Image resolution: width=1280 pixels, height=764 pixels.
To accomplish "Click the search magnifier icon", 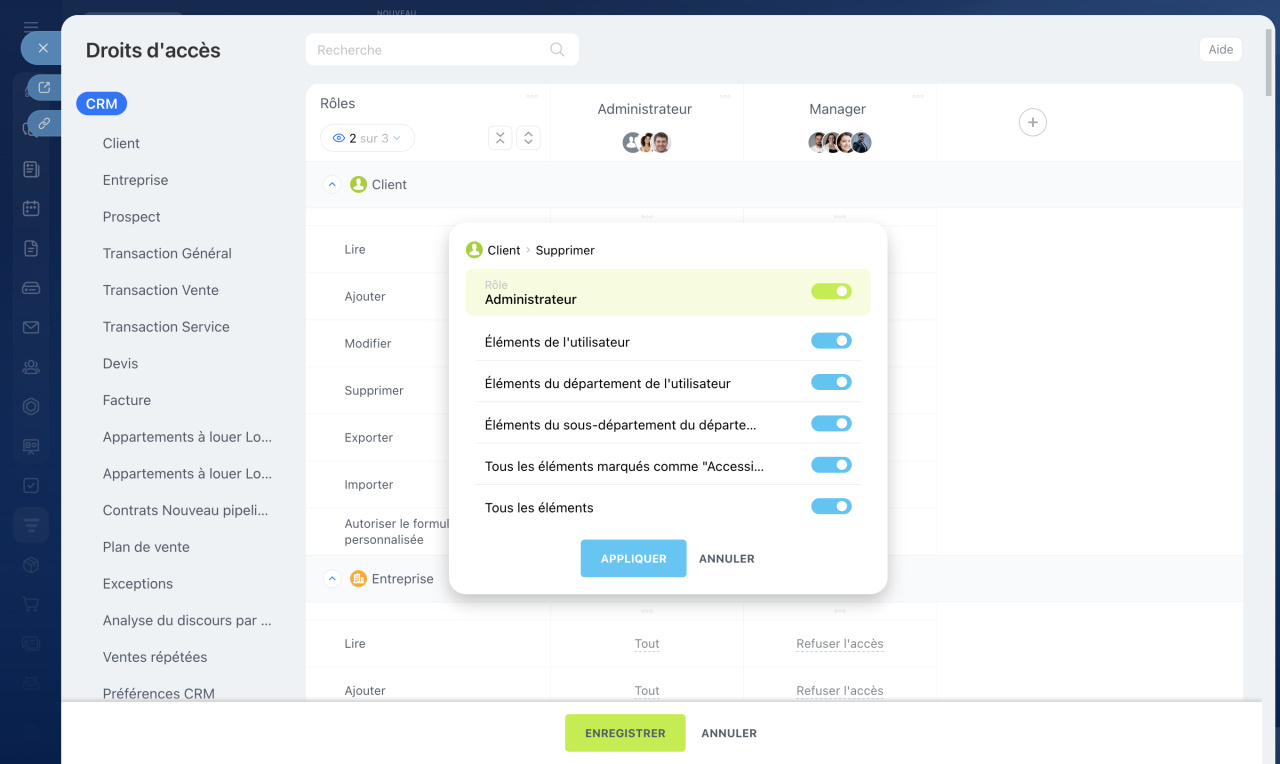I will pos(557,50).
